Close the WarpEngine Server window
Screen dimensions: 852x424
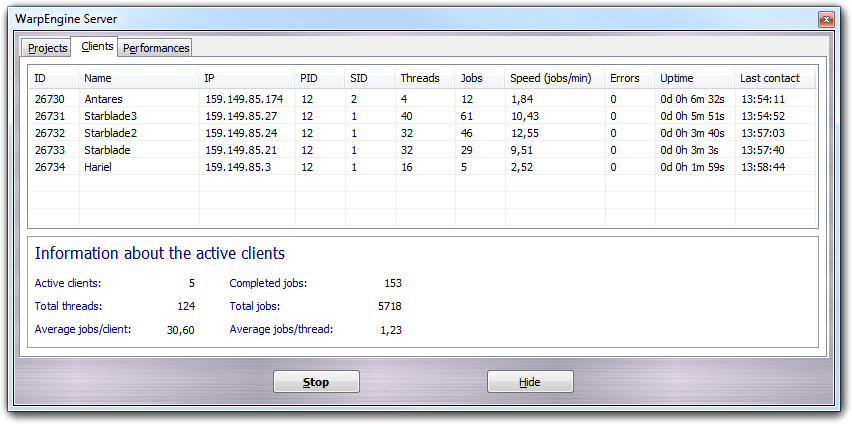(826, 19)
